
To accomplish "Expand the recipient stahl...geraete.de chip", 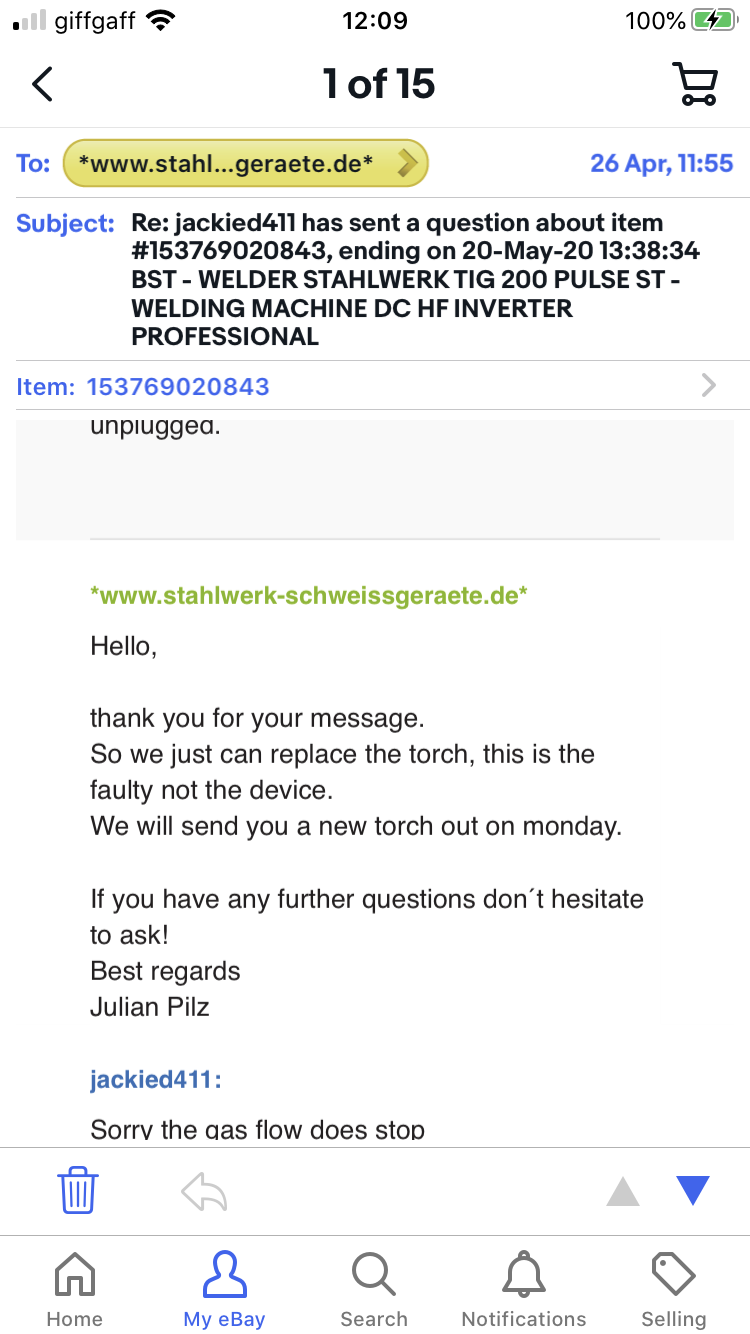I will [x=245, y=164].
